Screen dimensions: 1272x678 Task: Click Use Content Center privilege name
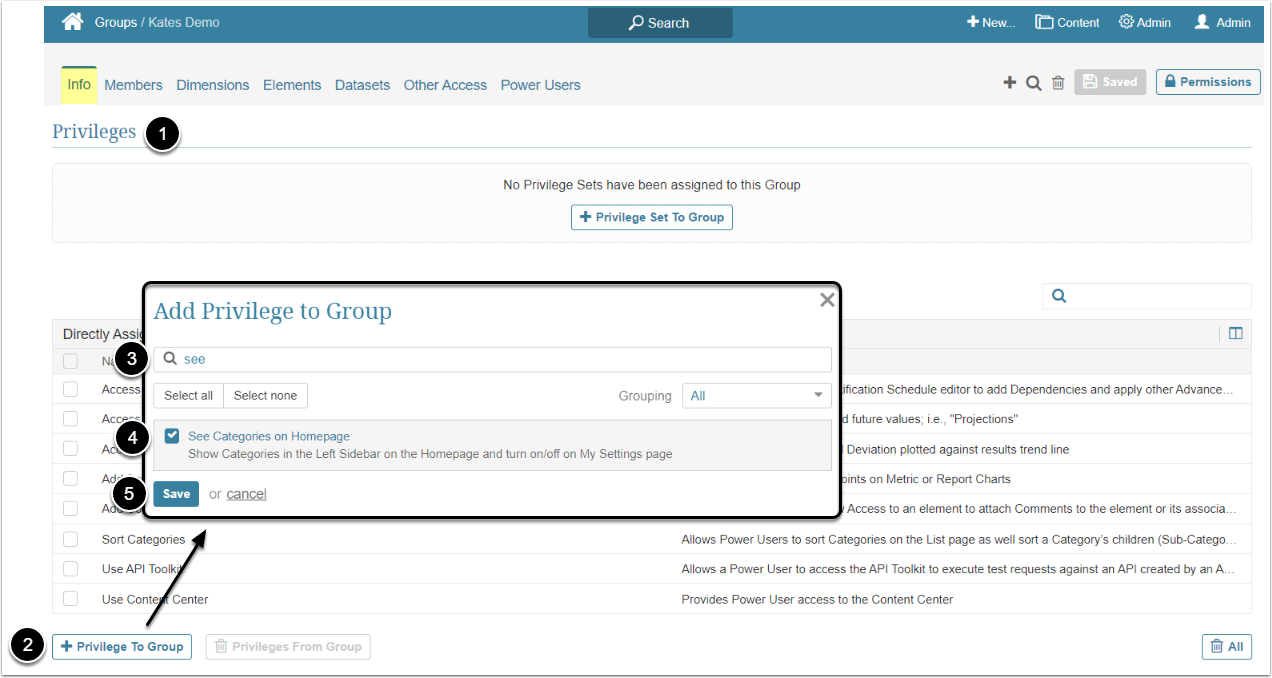pyautogui.click(x=155, y=599)
